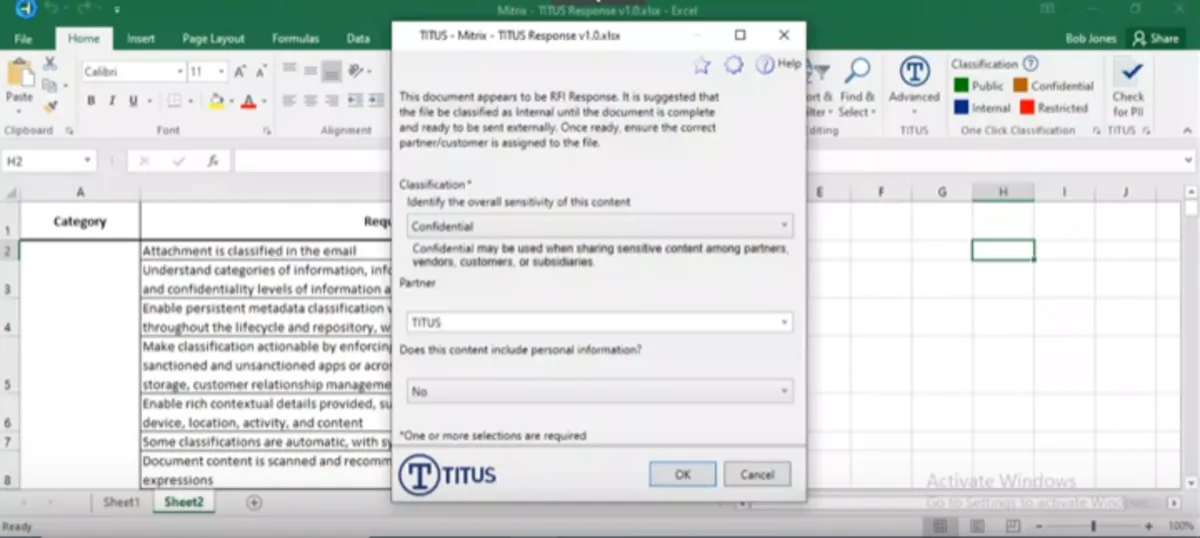
Task: Toggle underline formatting
Action: (131, 101)
